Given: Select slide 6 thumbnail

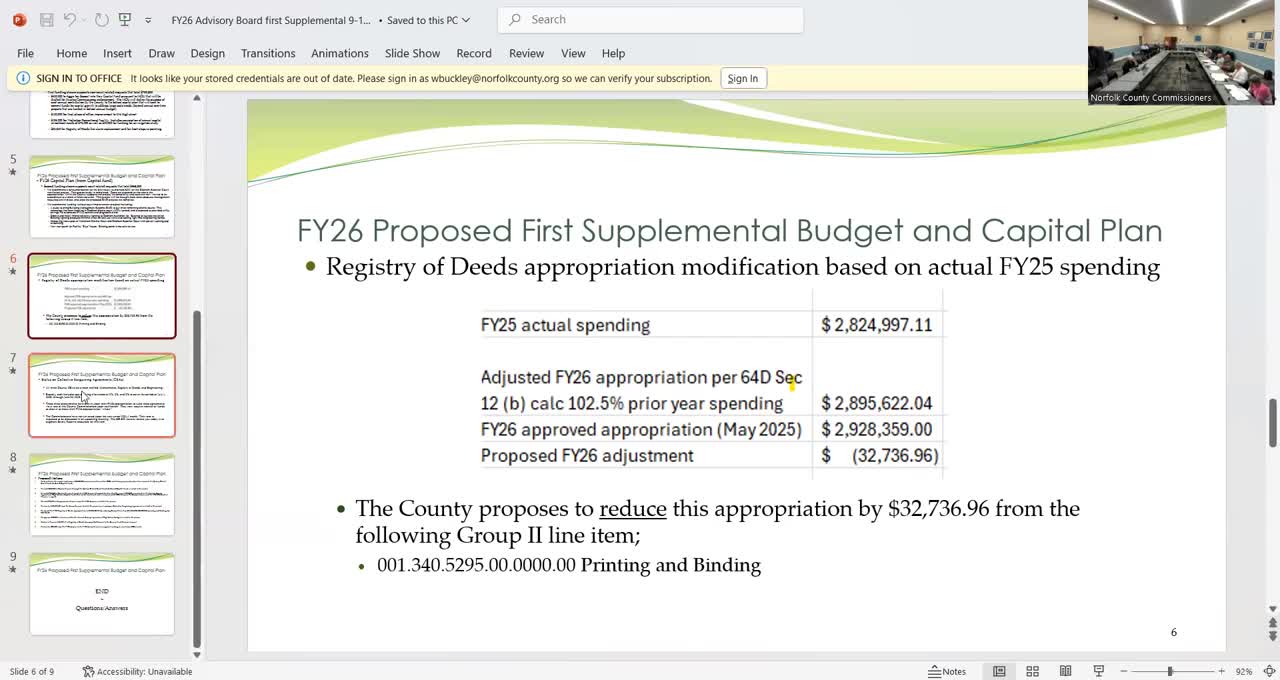Looking at the screenshot, I should click(x=102, y=296).
